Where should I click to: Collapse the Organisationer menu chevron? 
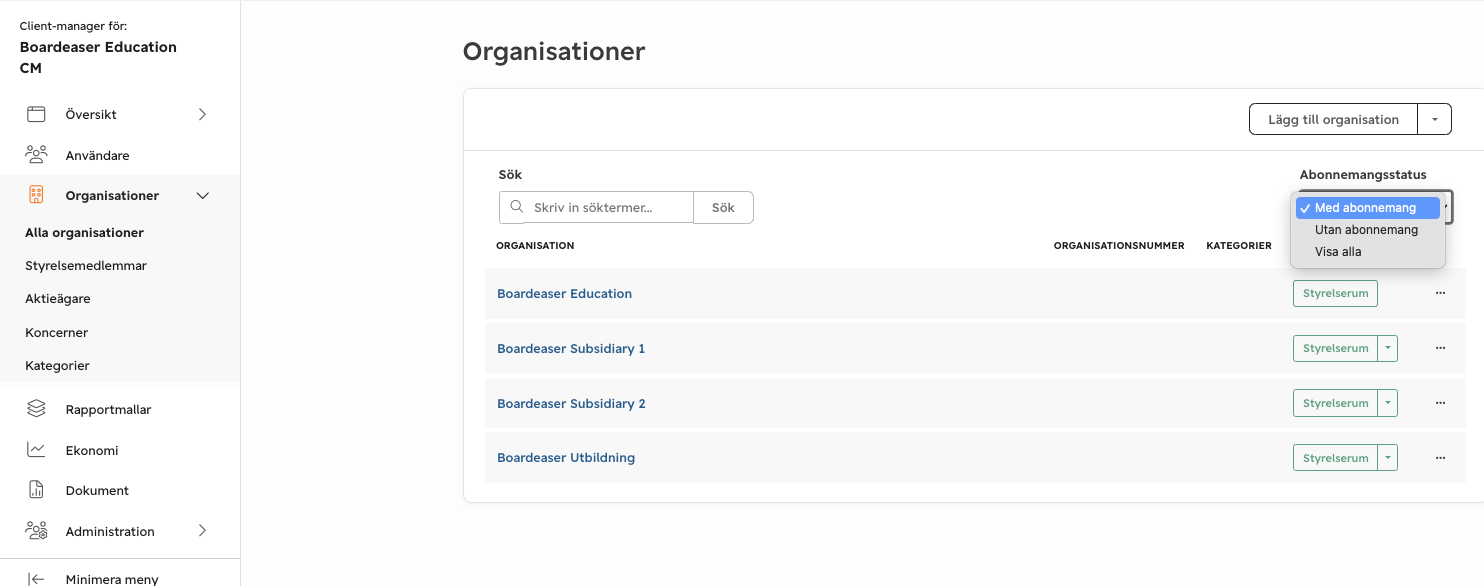pos(203,196)
